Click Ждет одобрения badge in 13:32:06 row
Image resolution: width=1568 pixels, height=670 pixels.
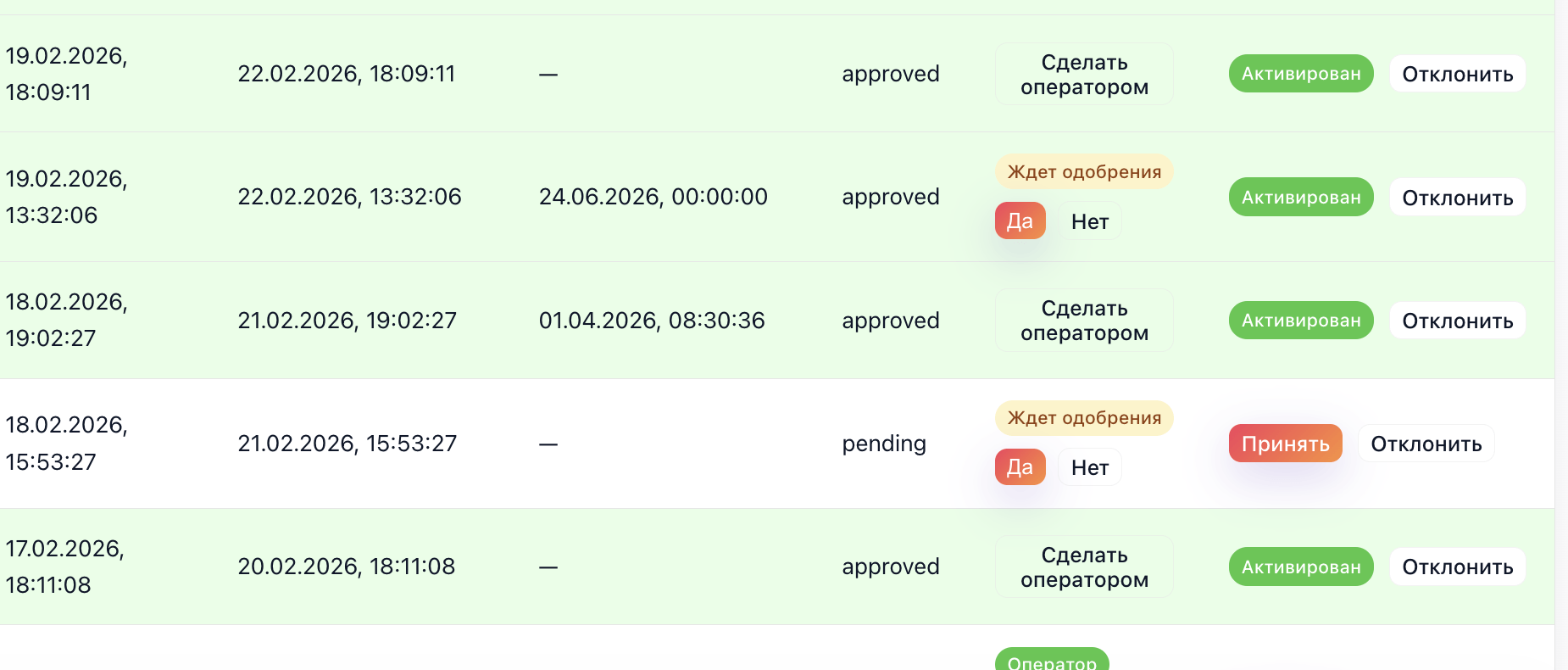pos(1084,172)
